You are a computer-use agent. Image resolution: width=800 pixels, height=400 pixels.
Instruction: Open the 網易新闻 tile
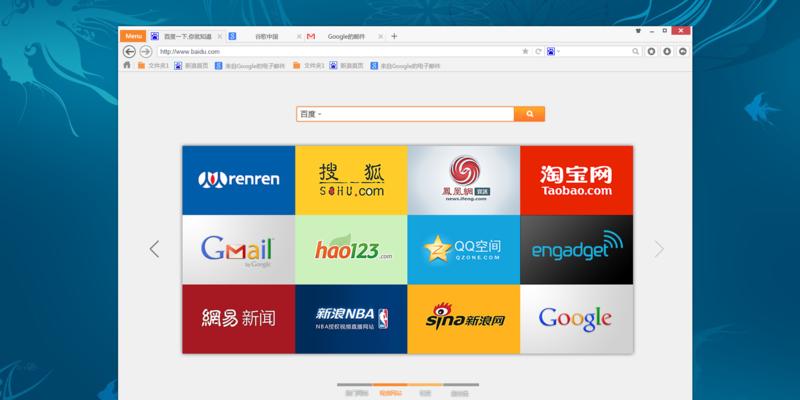click(239, 319)
